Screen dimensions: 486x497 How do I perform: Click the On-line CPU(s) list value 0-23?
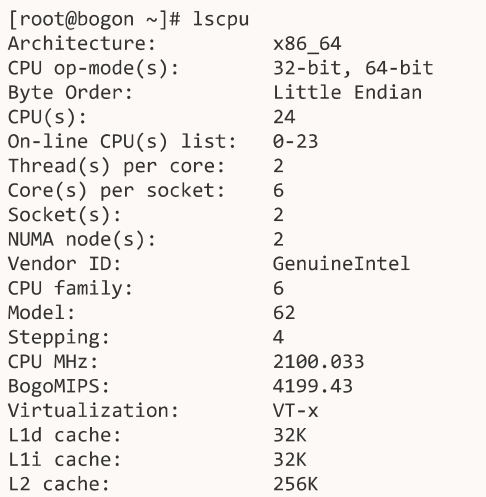click(x=296, y=142)
